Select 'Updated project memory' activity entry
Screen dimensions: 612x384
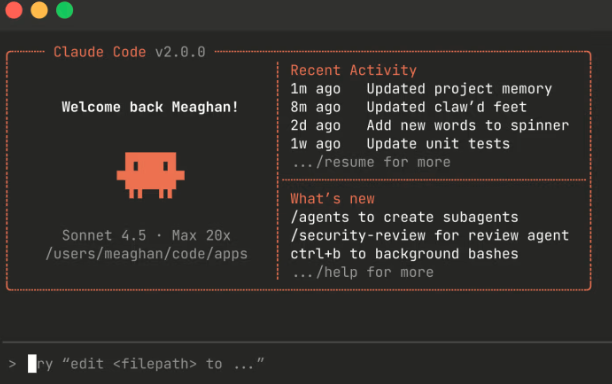421,89
